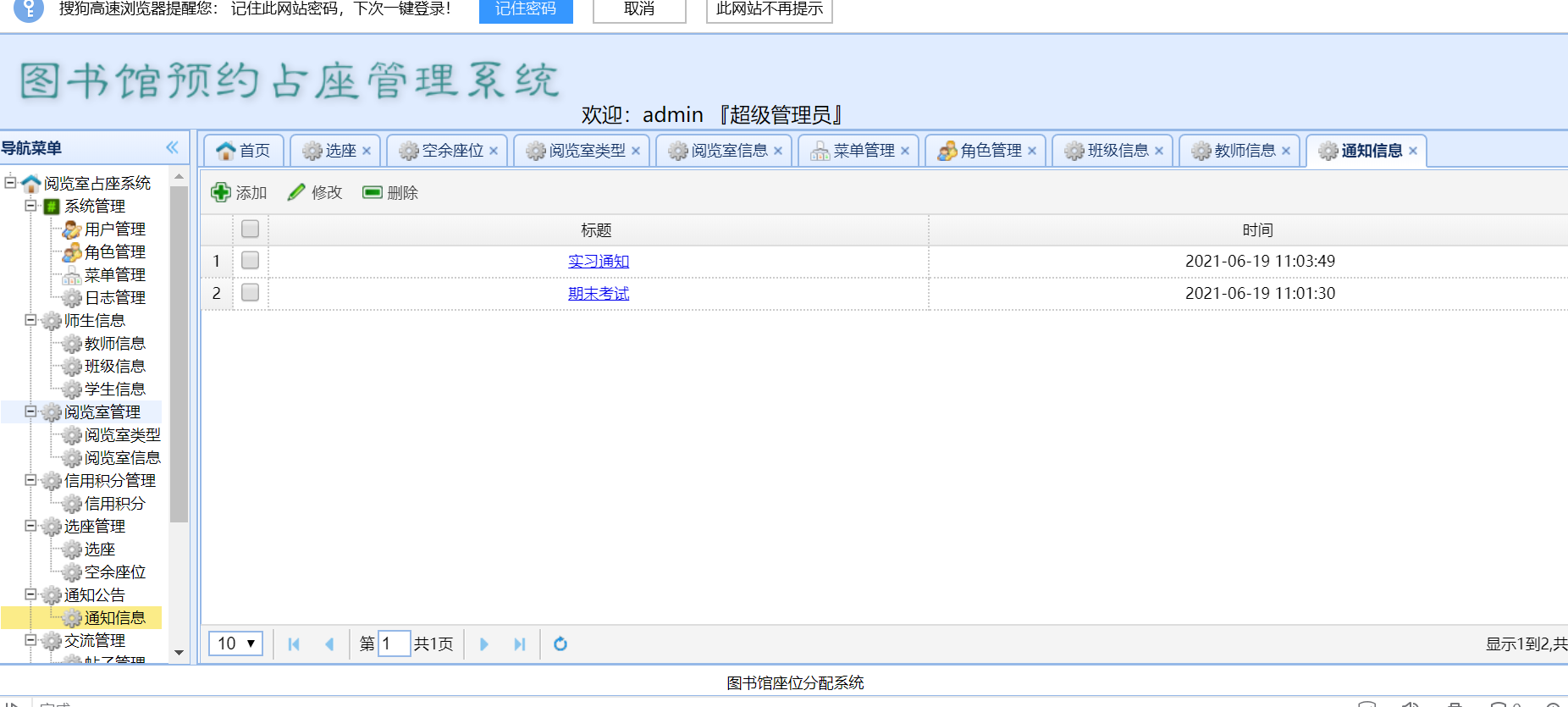Open 用户管理 in navigation tree
The width and height of the screenshot is (1568, 707).
[114, 229]
